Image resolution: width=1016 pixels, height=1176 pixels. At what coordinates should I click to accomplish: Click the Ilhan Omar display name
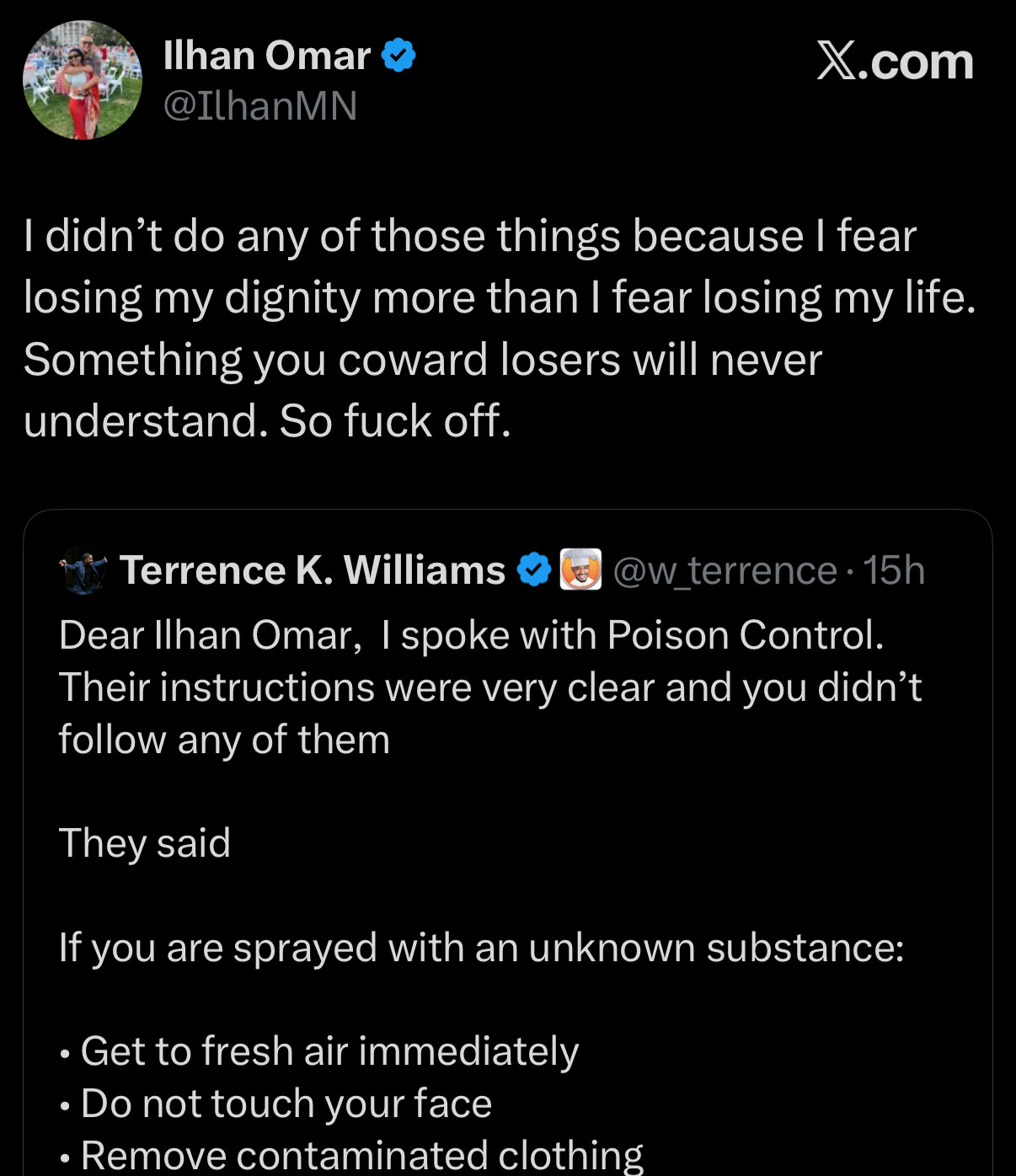click(266, 56)
